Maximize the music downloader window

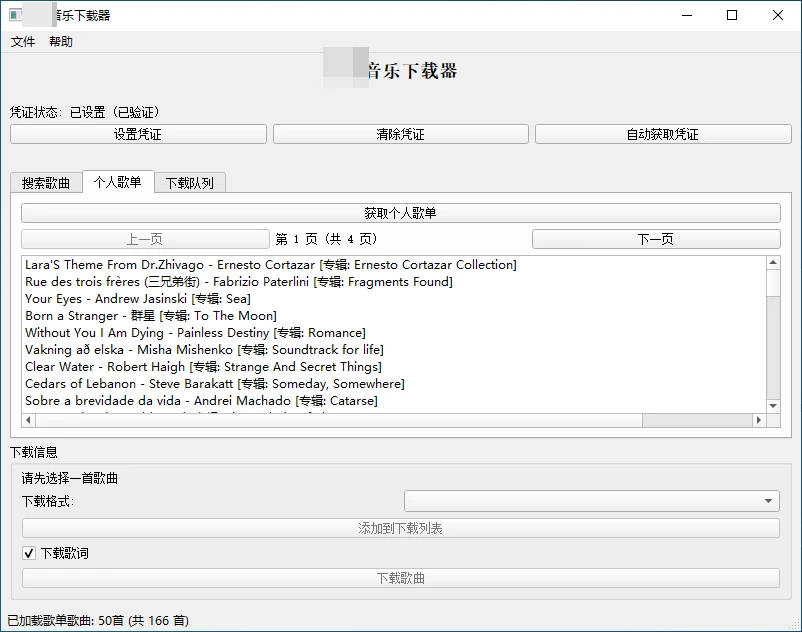tap(732, 15)
